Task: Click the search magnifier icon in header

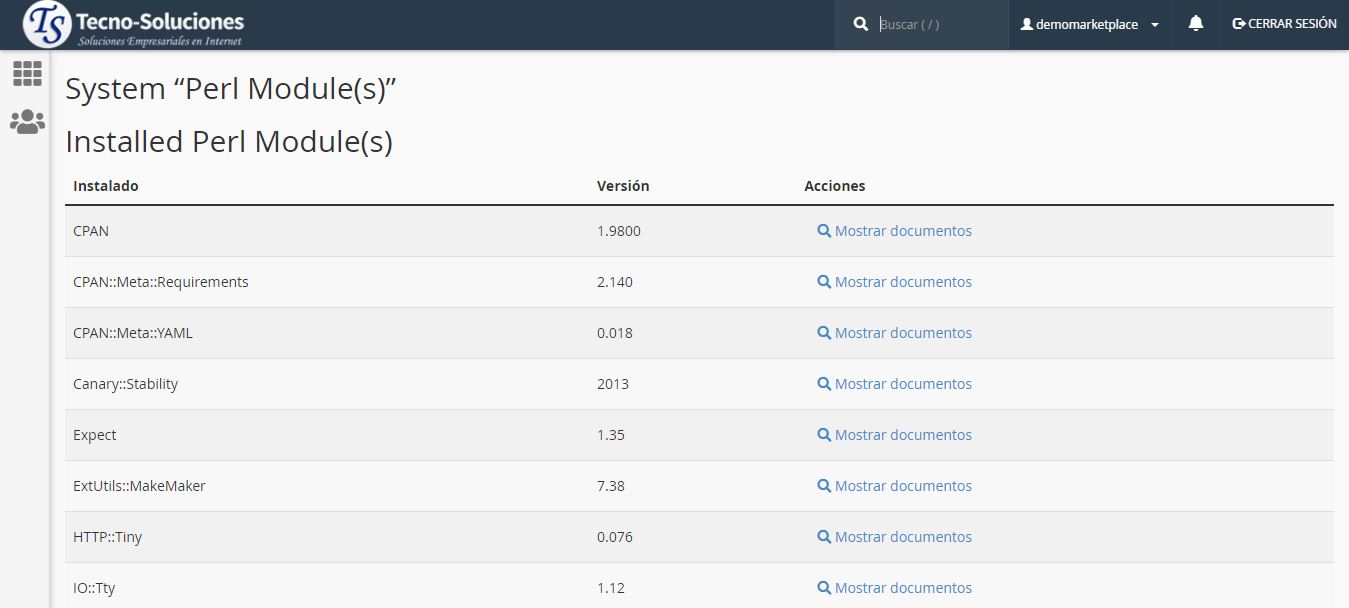Action: coord(861,24)
